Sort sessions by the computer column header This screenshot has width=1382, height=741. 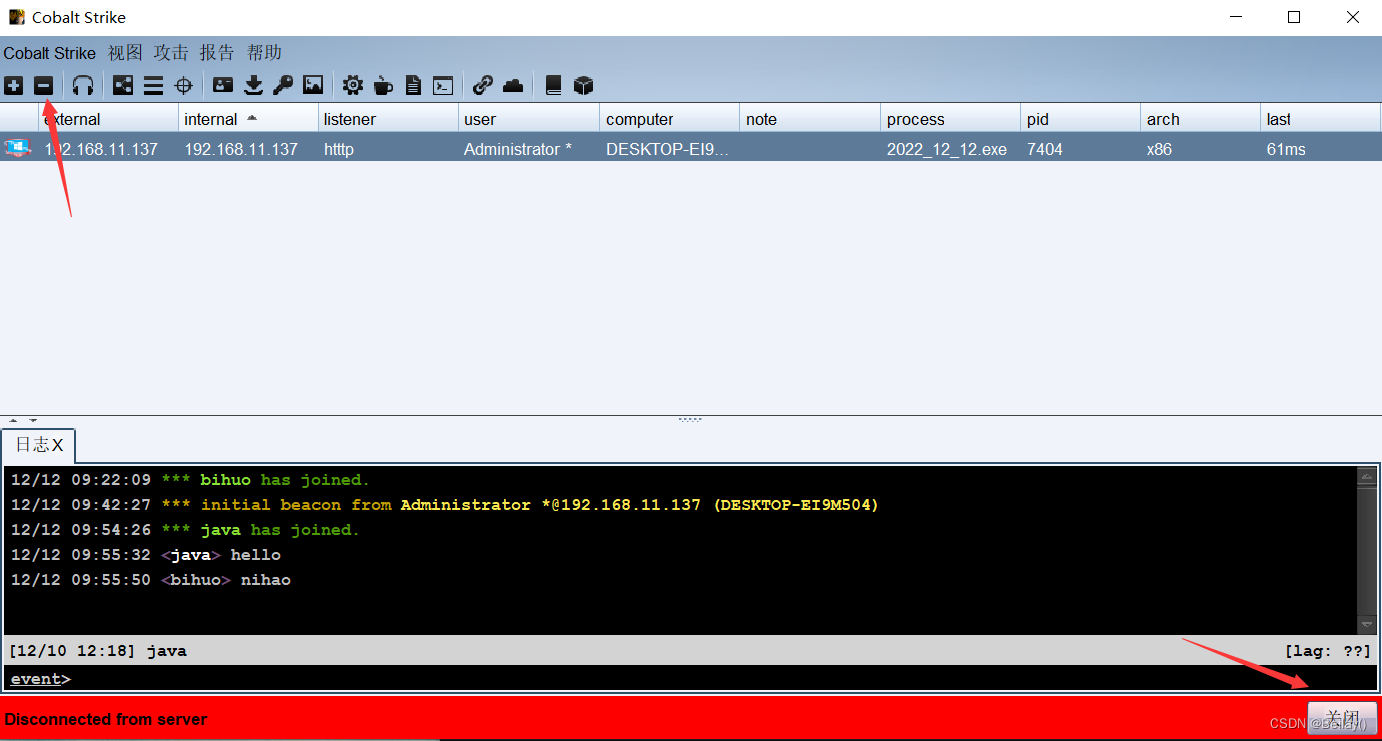coord(670,119)
